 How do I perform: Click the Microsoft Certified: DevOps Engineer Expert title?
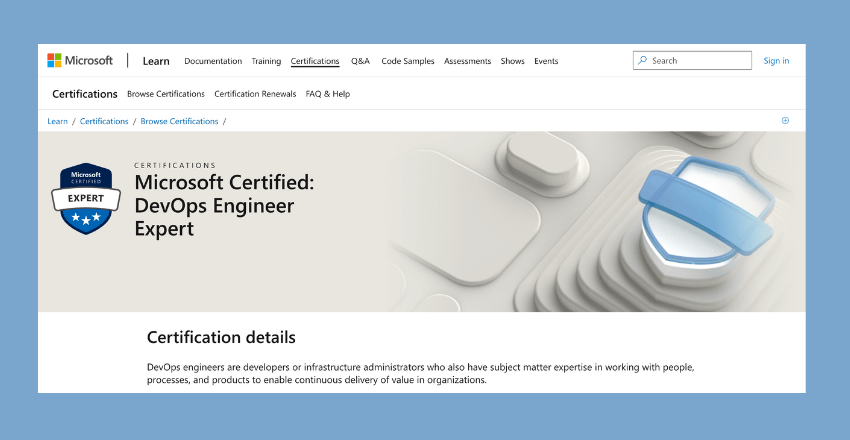coord(224,205)
